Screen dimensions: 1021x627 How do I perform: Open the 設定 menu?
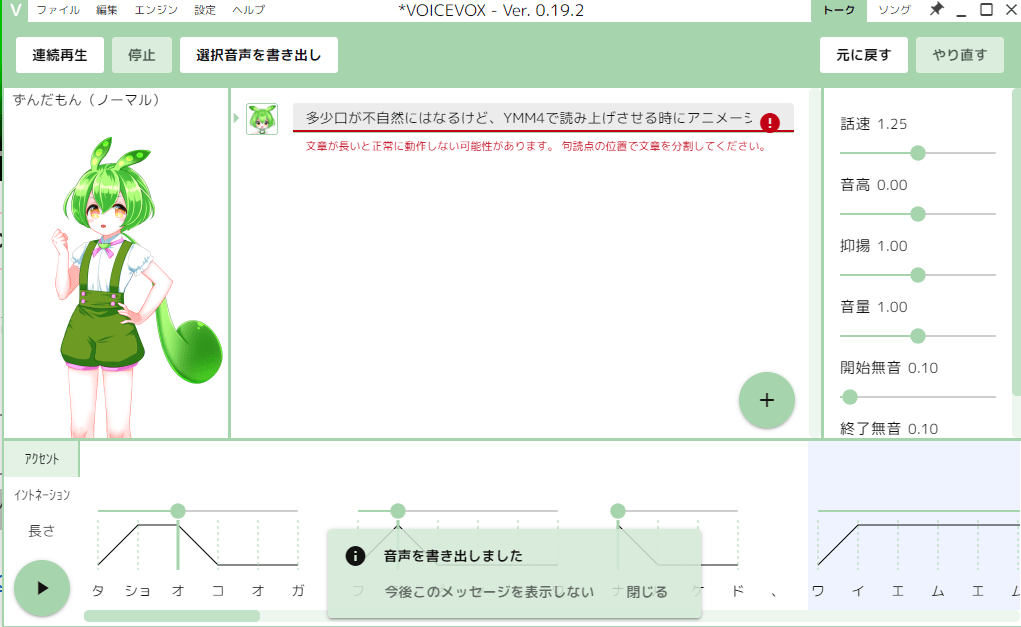pos(204,10)
